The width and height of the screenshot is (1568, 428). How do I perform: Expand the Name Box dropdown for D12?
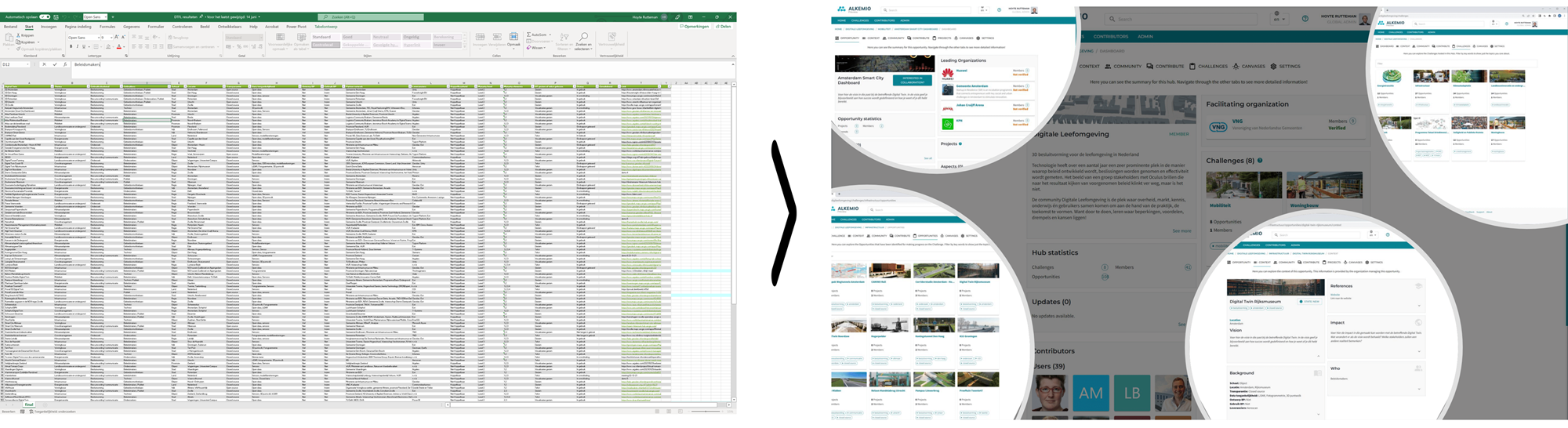tap(29, 64)
